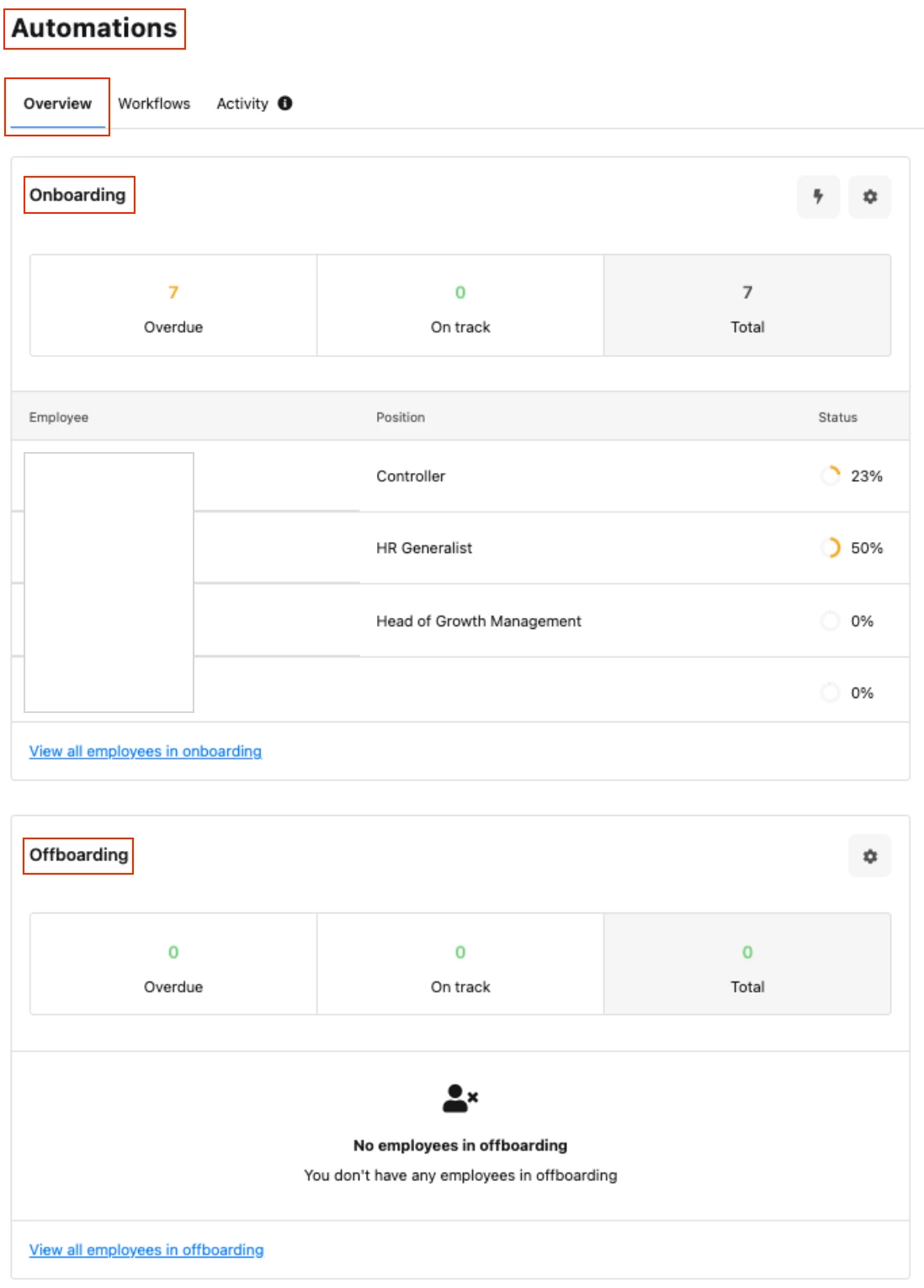Image resolution: width=924 pixels, height=1288 pixels.
Task: Open the Head of Growth Management row
Action: (x=460, y=620)
